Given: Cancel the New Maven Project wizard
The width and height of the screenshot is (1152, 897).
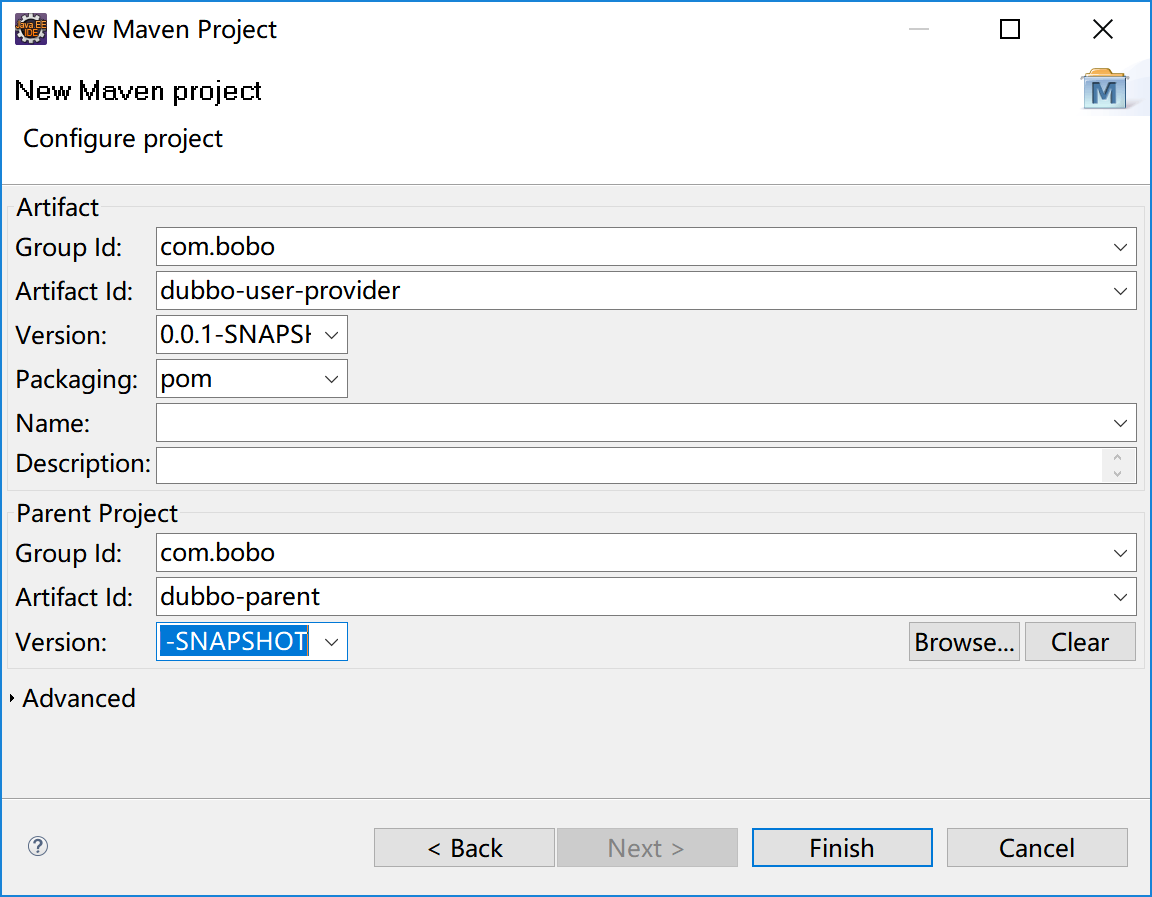Looking at the screenshot, I should 1037,848.
